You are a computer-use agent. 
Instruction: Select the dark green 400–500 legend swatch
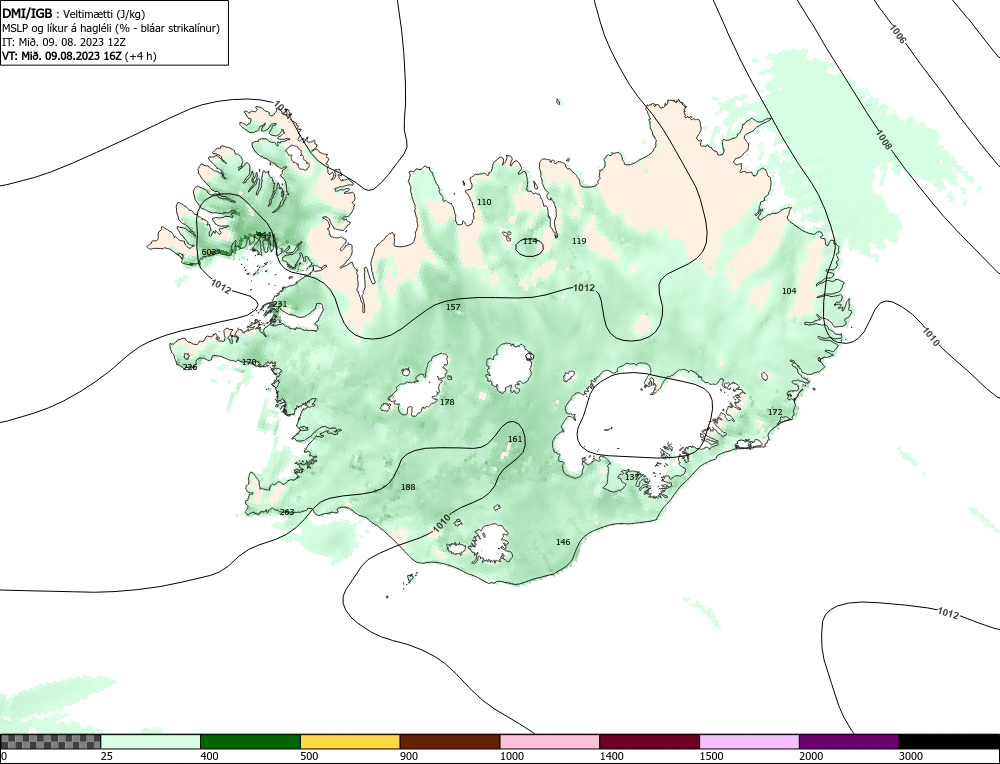click(x=250, y=741)
